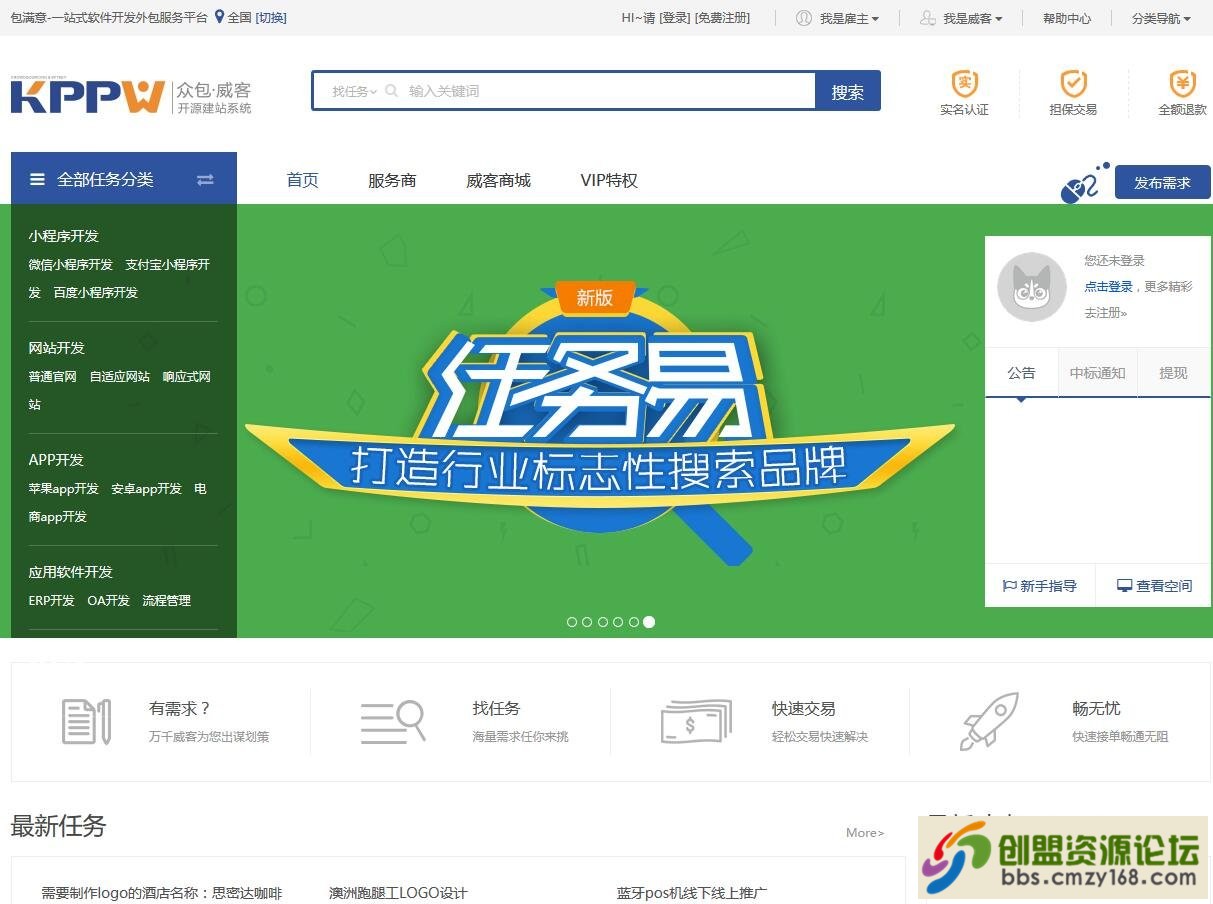Click 去注册» link in user panel
Screen dimensions: 1213x904
(1106, 313)
